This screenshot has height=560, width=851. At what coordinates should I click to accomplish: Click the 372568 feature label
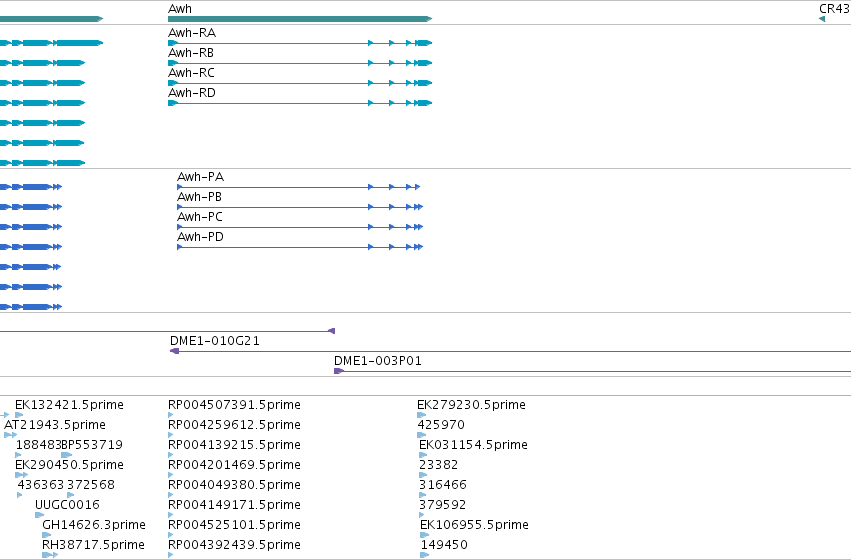pos(91,485)
